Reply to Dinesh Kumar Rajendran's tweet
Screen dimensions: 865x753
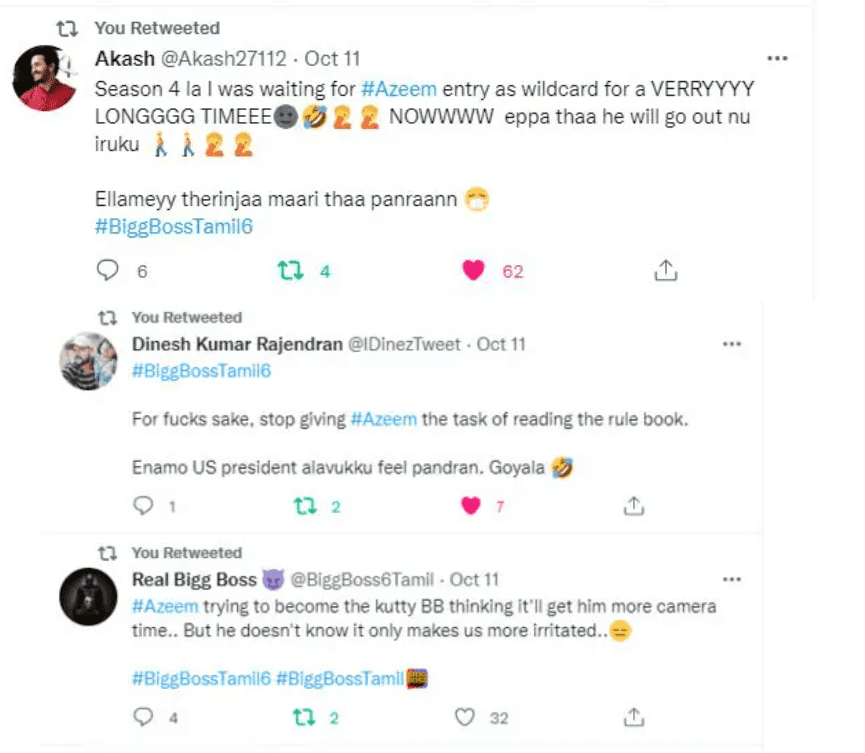click(x=144, y=507)
